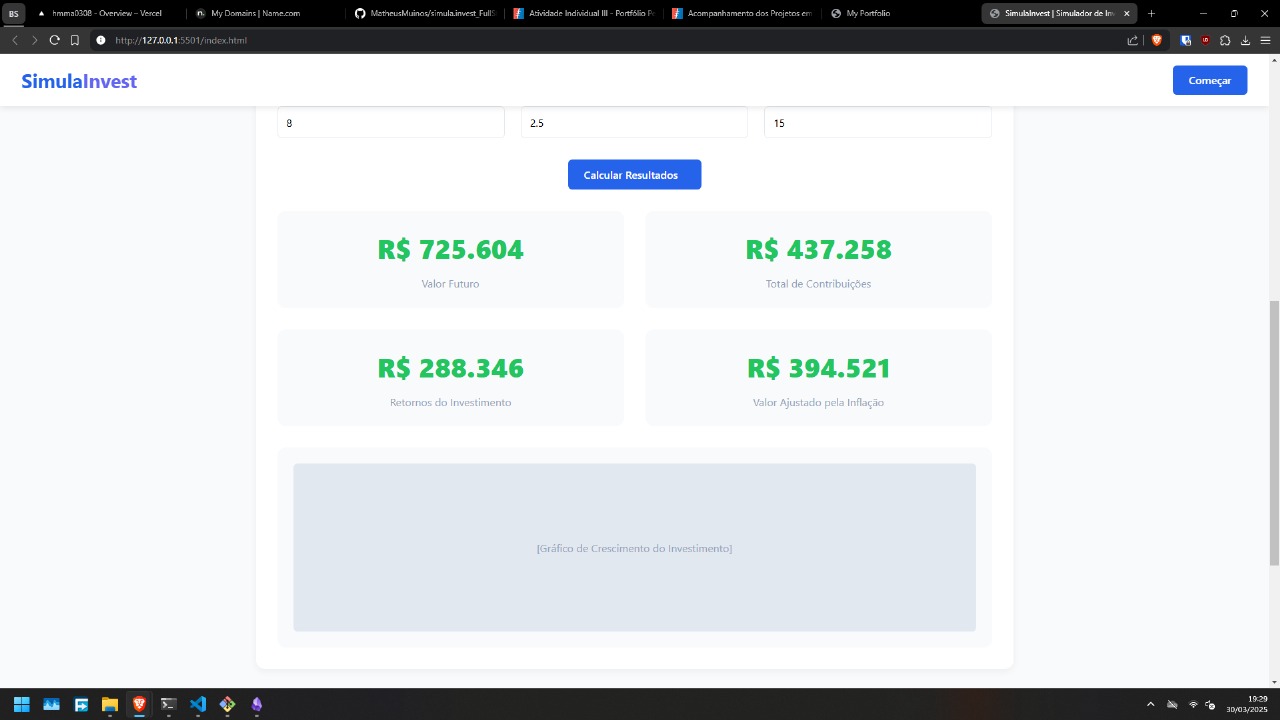Click the browser reload icon
The width and height of the screenshot is (1280, 720).
coord(54,40)
